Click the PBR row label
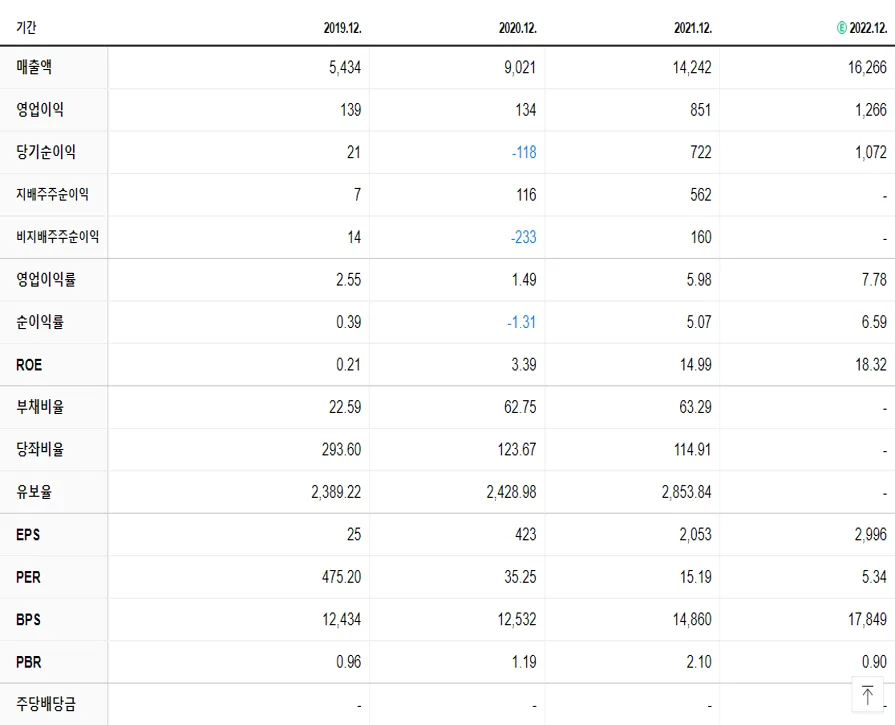895x725 pixels. point(29,662)
